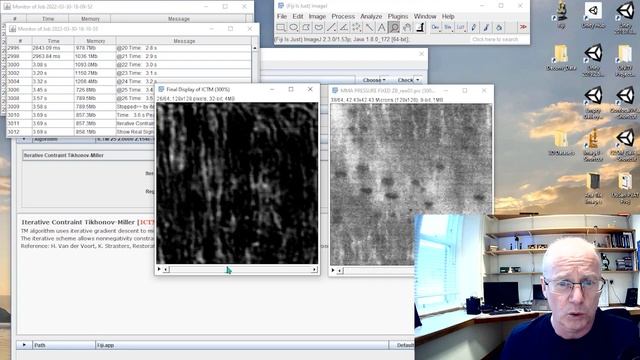Select the Straight Line tool
Viewport: 640px width, 360px height.
[x=331, y=27]
